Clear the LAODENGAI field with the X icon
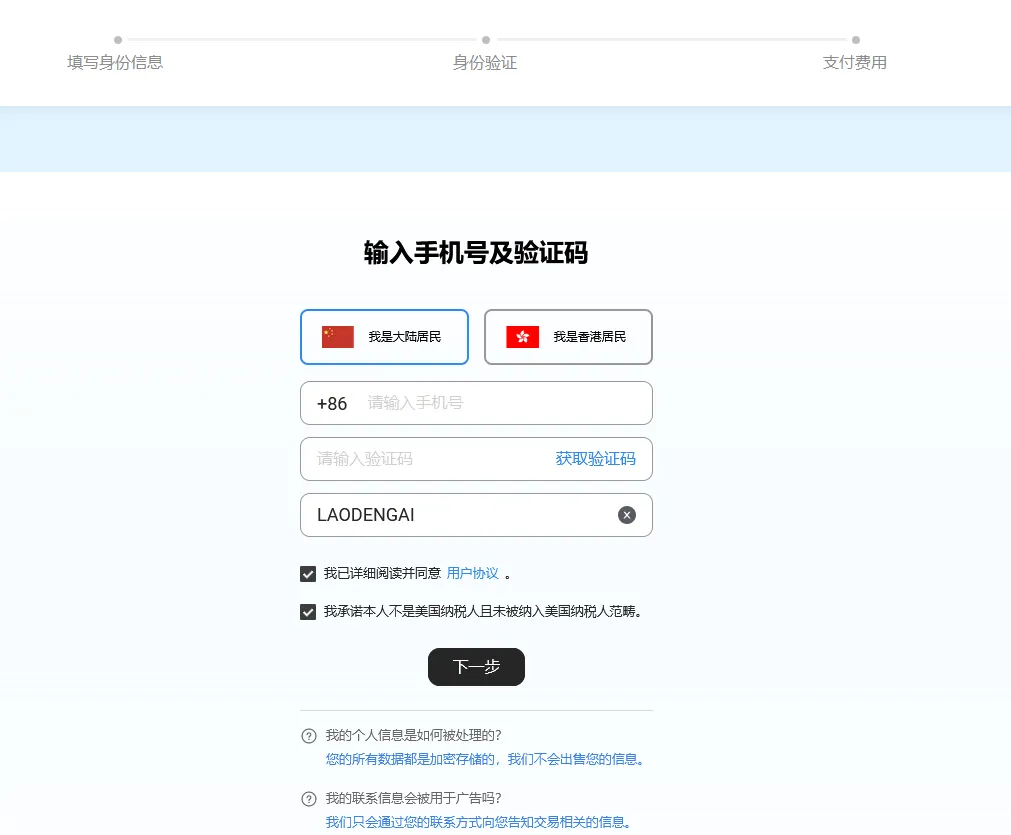Image resolution: width=1011 pixels, height=835 pixels. click(x=627, y=515)
